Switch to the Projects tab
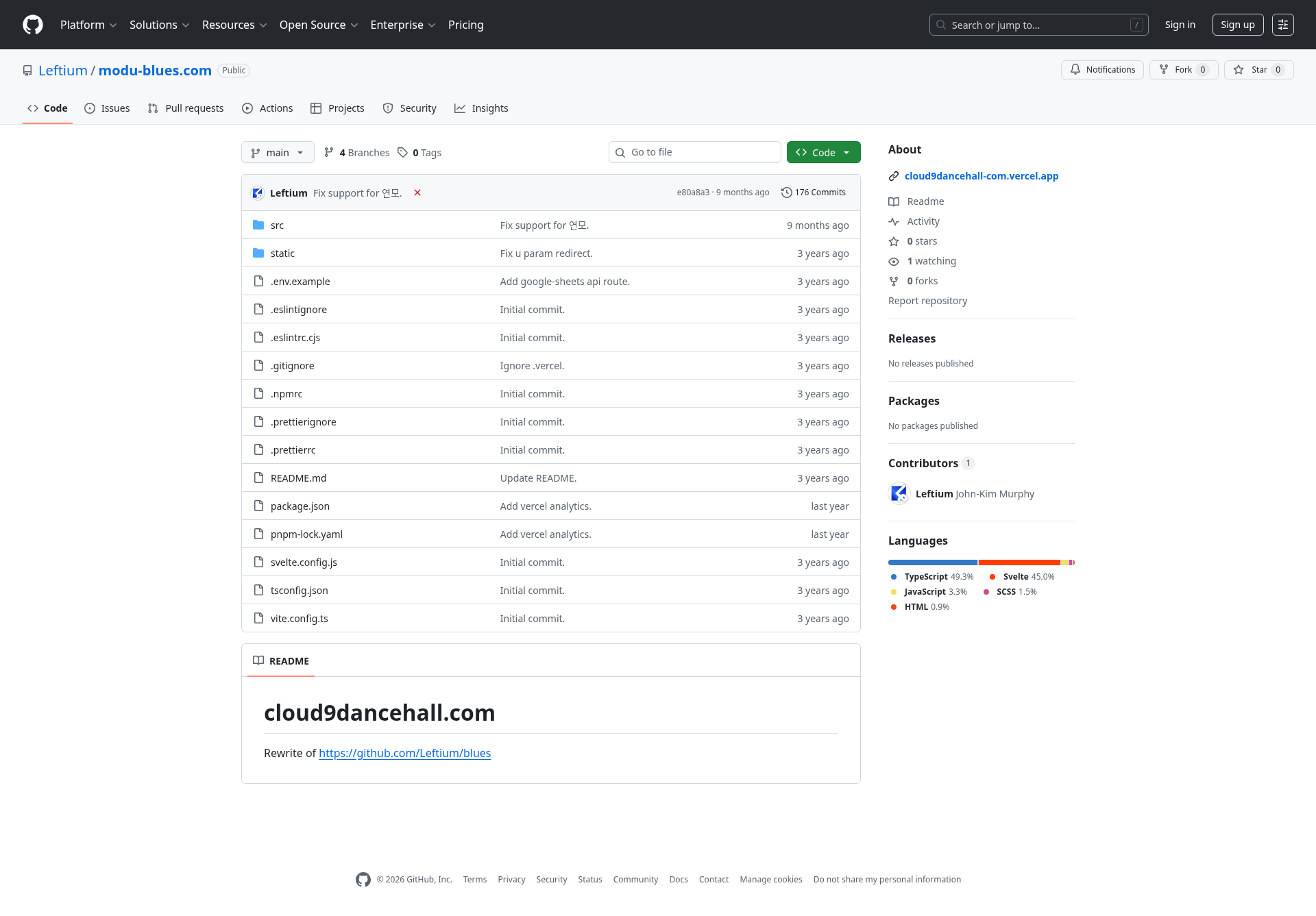 point(337,108)
